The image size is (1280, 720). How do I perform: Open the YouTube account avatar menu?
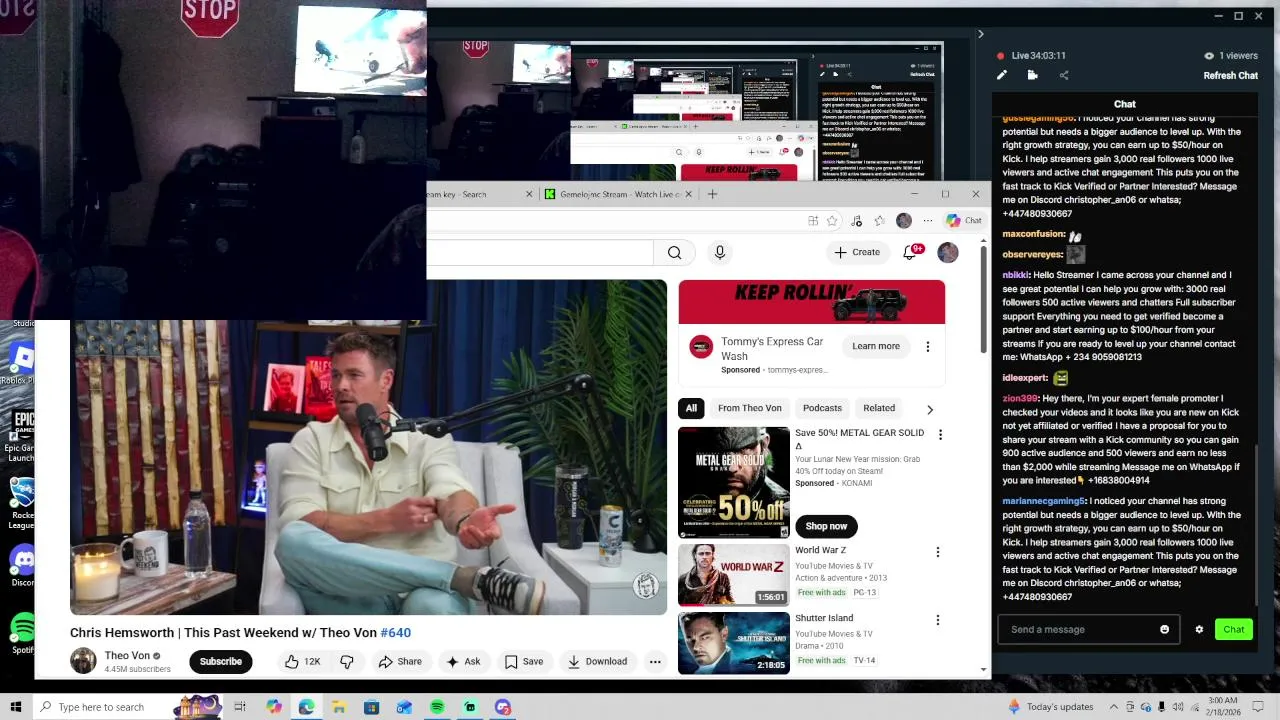(947, 252)
